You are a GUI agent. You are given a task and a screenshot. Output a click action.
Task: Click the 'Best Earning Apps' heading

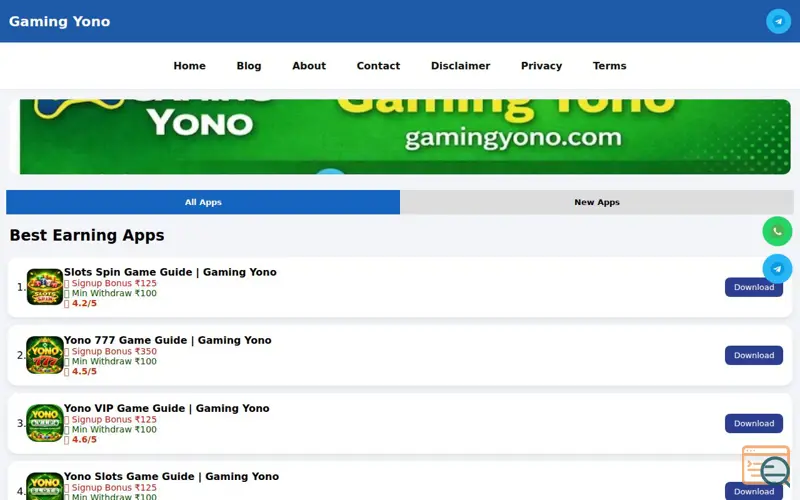pyautogui.click(x=87, y=235)
